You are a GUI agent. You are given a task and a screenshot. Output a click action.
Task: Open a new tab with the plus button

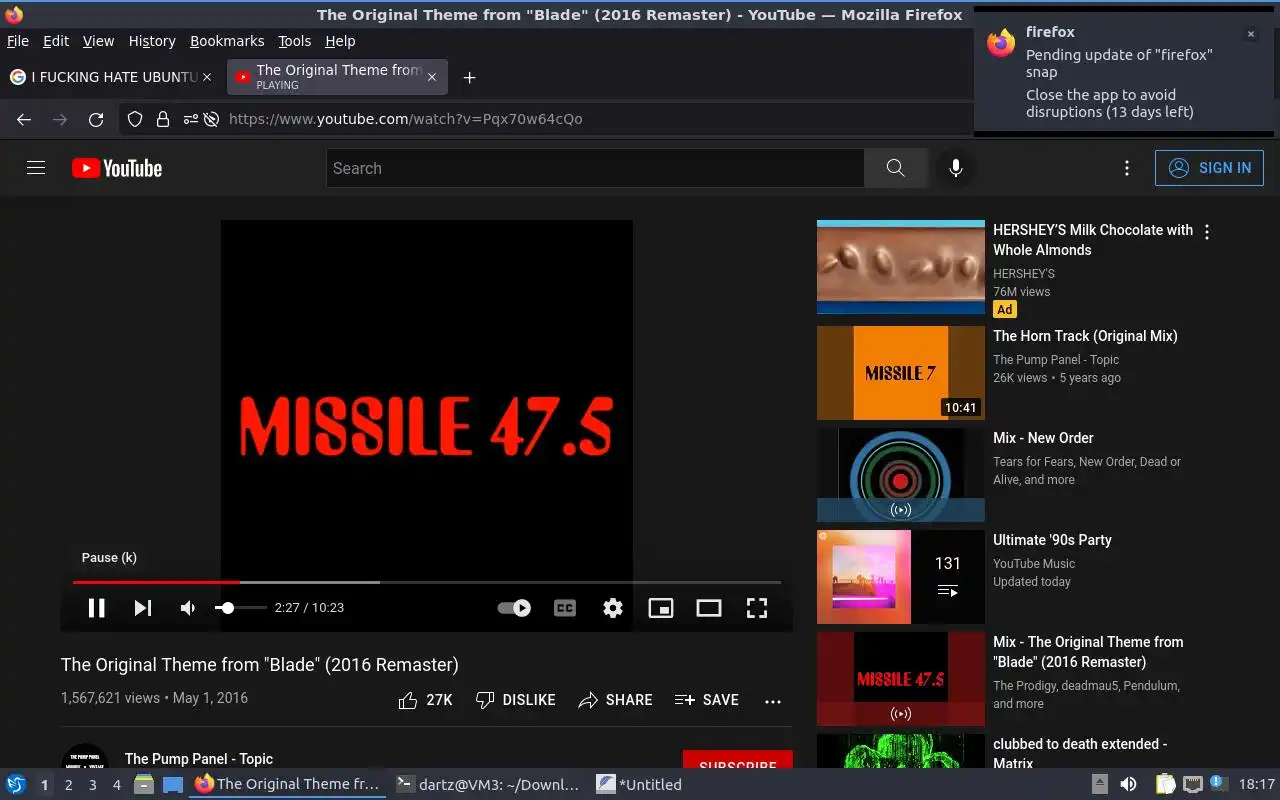(x=469, y=77)
